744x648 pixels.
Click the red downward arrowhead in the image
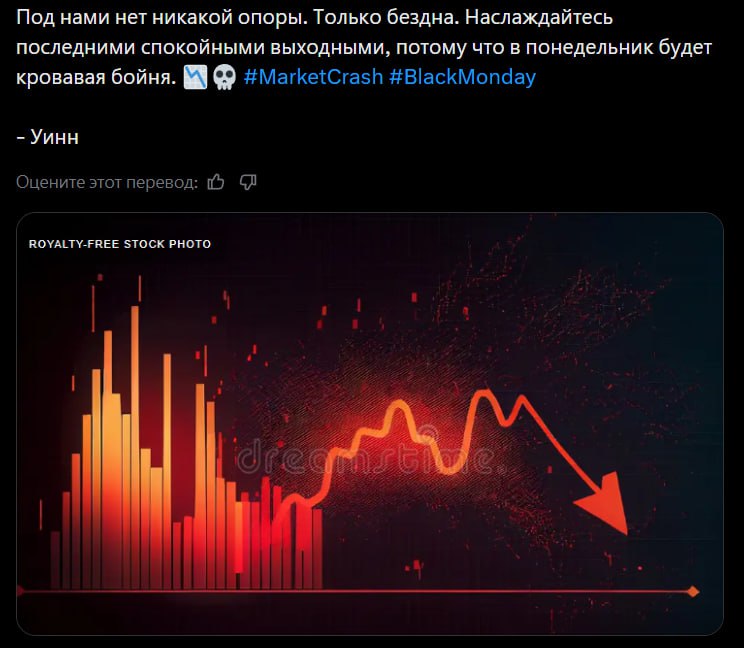click(x=605, y=504)
